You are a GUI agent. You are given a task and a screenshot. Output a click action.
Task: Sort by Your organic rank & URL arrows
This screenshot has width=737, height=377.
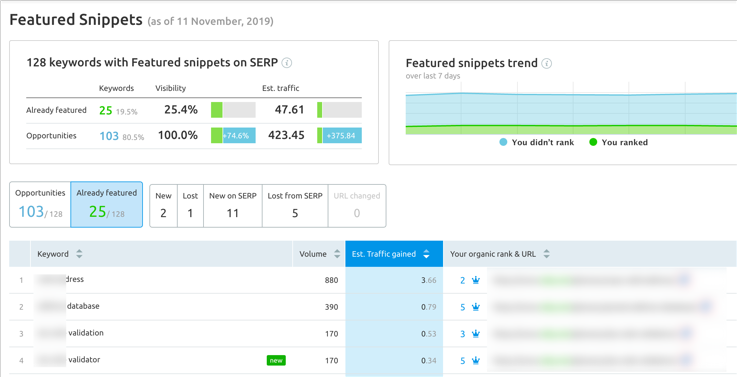546,254
